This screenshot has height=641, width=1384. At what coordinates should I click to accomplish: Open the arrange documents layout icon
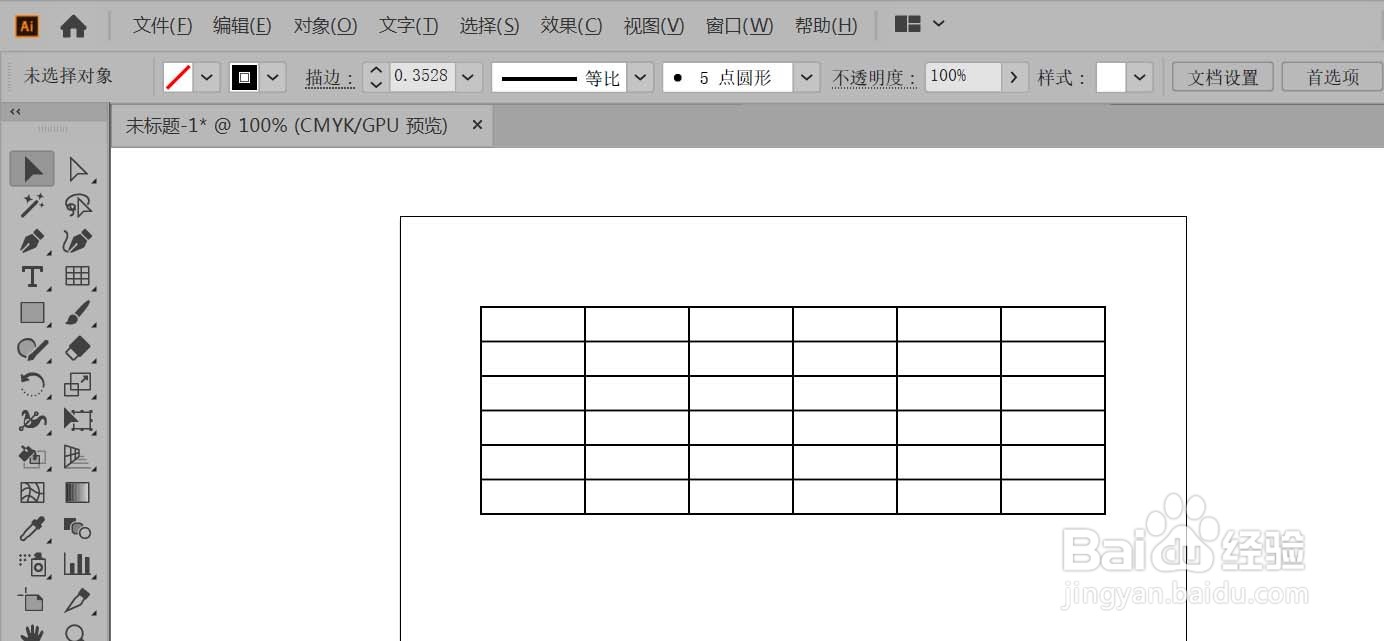907,25
